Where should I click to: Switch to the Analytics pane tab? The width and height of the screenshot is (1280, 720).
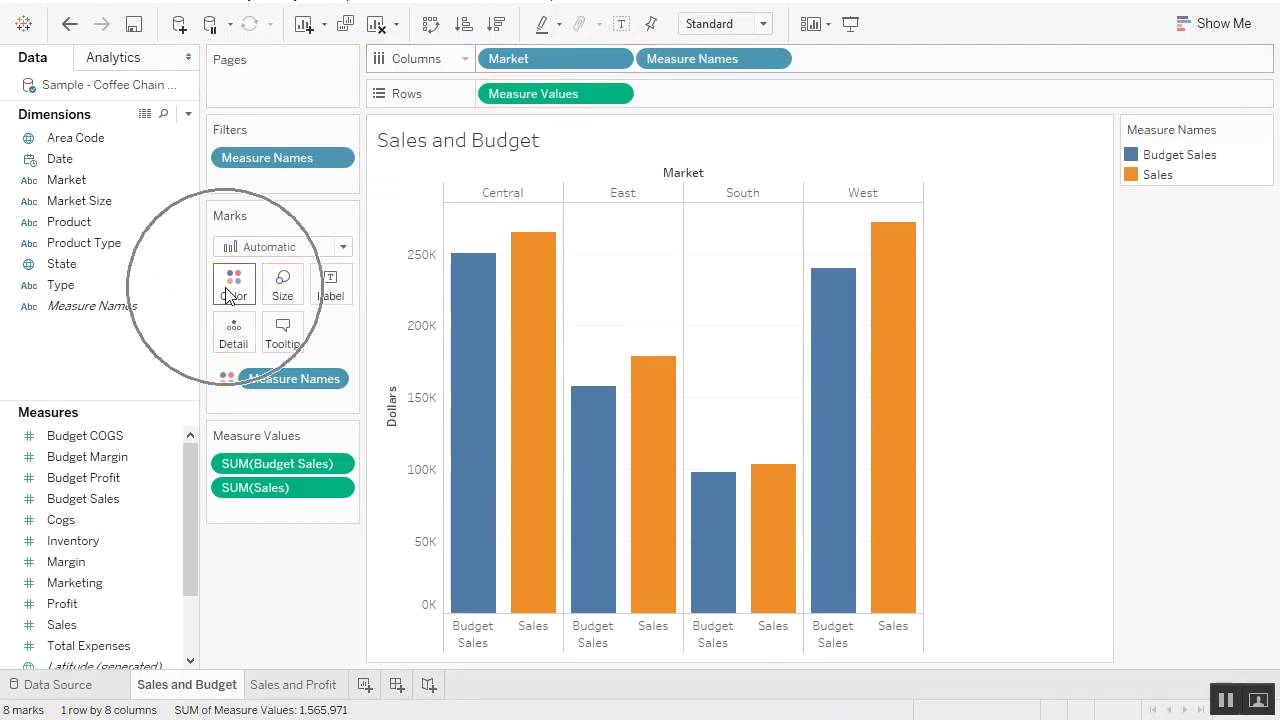[x=113, y=58]
